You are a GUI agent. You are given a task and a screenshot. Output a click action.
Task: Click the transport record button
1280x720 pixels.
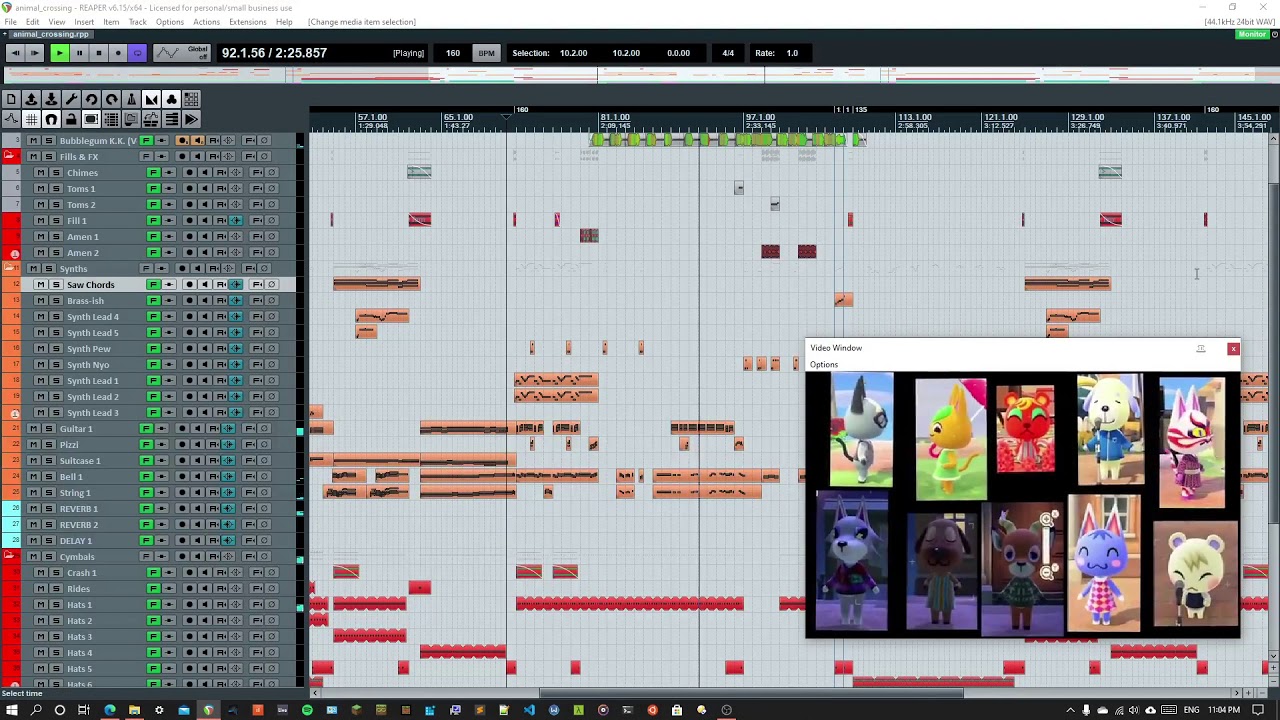coord(118,53)
